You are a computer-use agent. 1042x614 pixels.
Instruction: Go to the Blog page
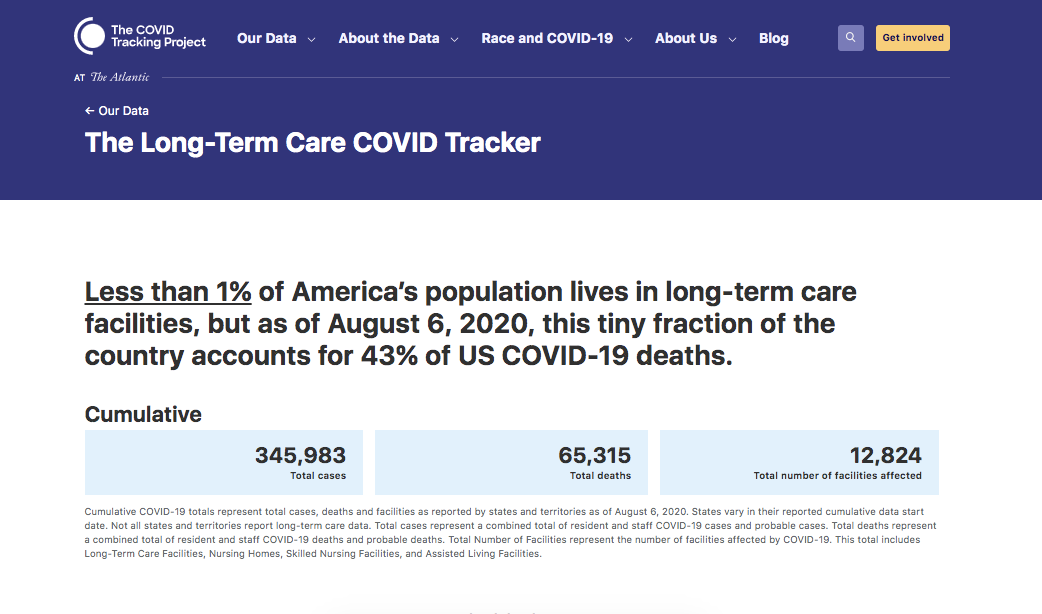click(x=773, y=38)
